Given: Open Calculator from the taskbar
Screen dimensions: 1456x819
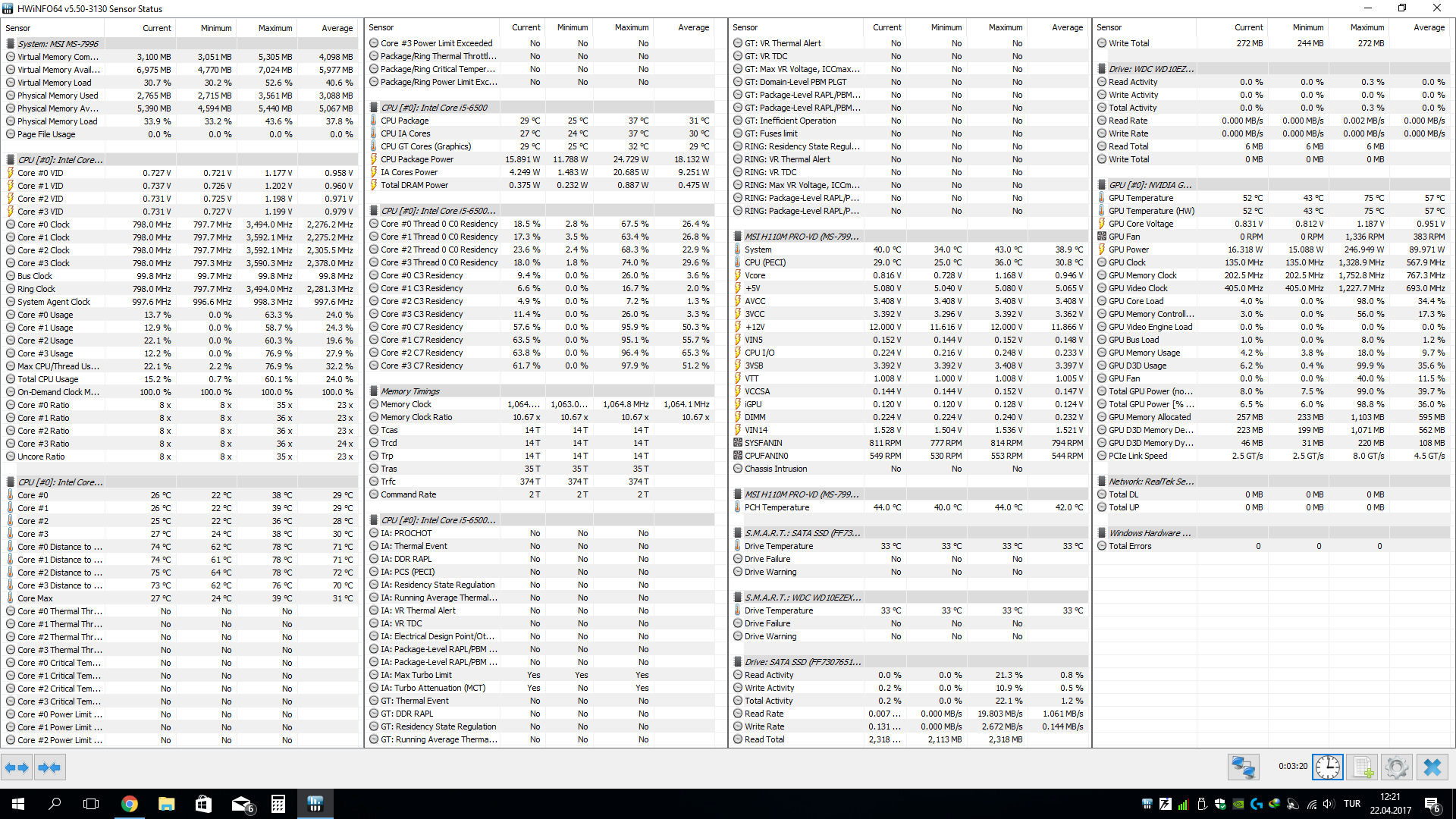Looking at the screenshot, I should coord(278,804).
